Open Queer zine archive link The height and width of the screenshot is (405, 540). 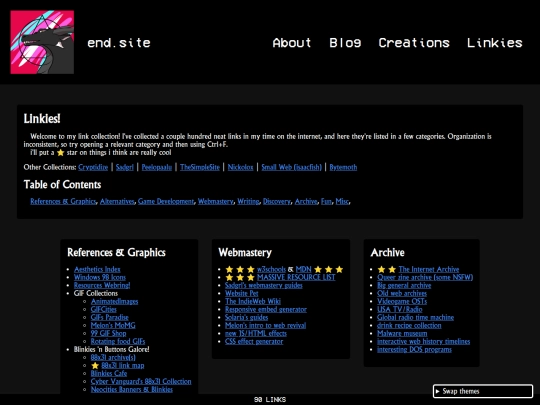point(425,277)
